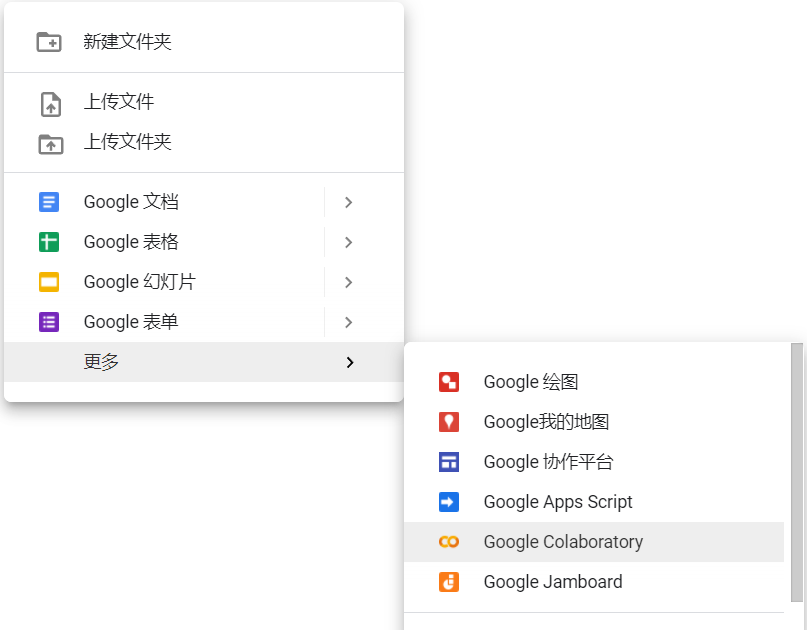Click the Google 文档 blue document icon
The width and height of the screenshot is (807, 630).
point(50,202)
